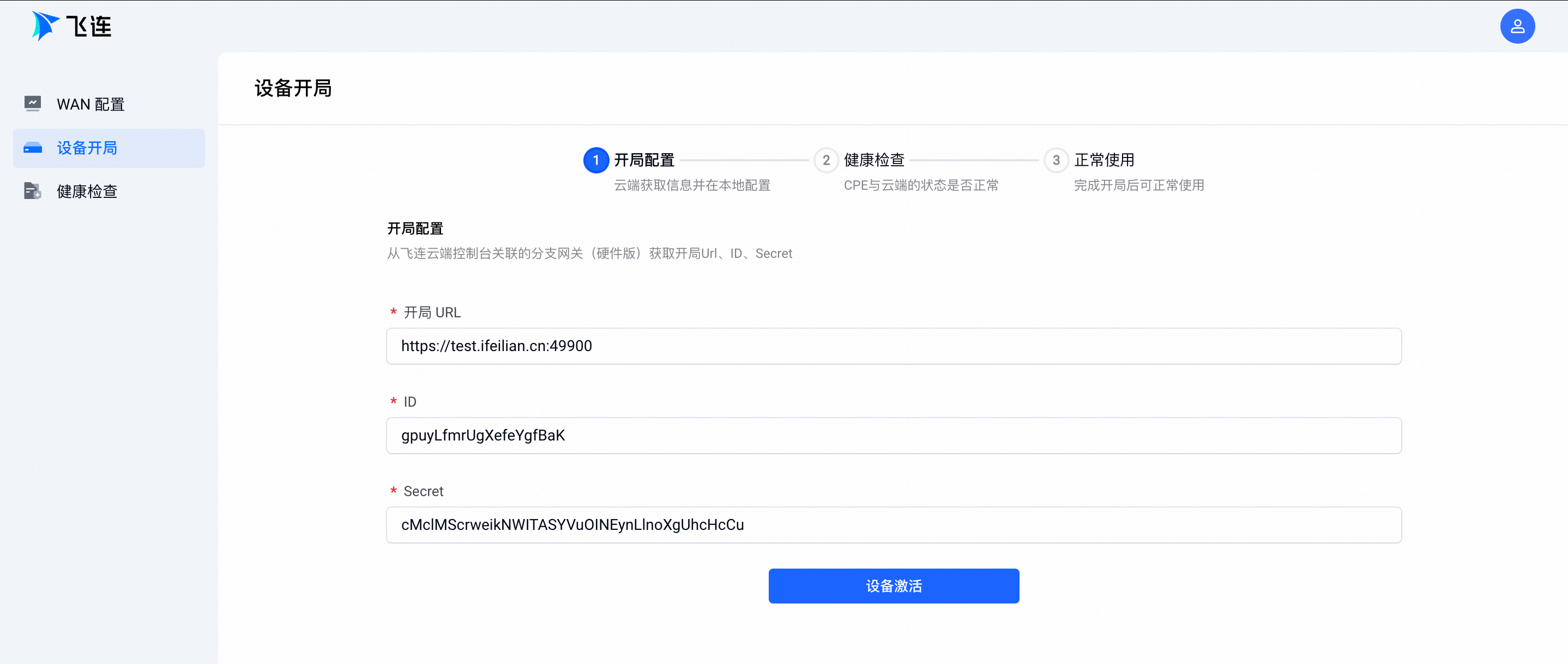Click the 健康检查 document icon in sidebar
The image size is (1568, 664).
33,191
